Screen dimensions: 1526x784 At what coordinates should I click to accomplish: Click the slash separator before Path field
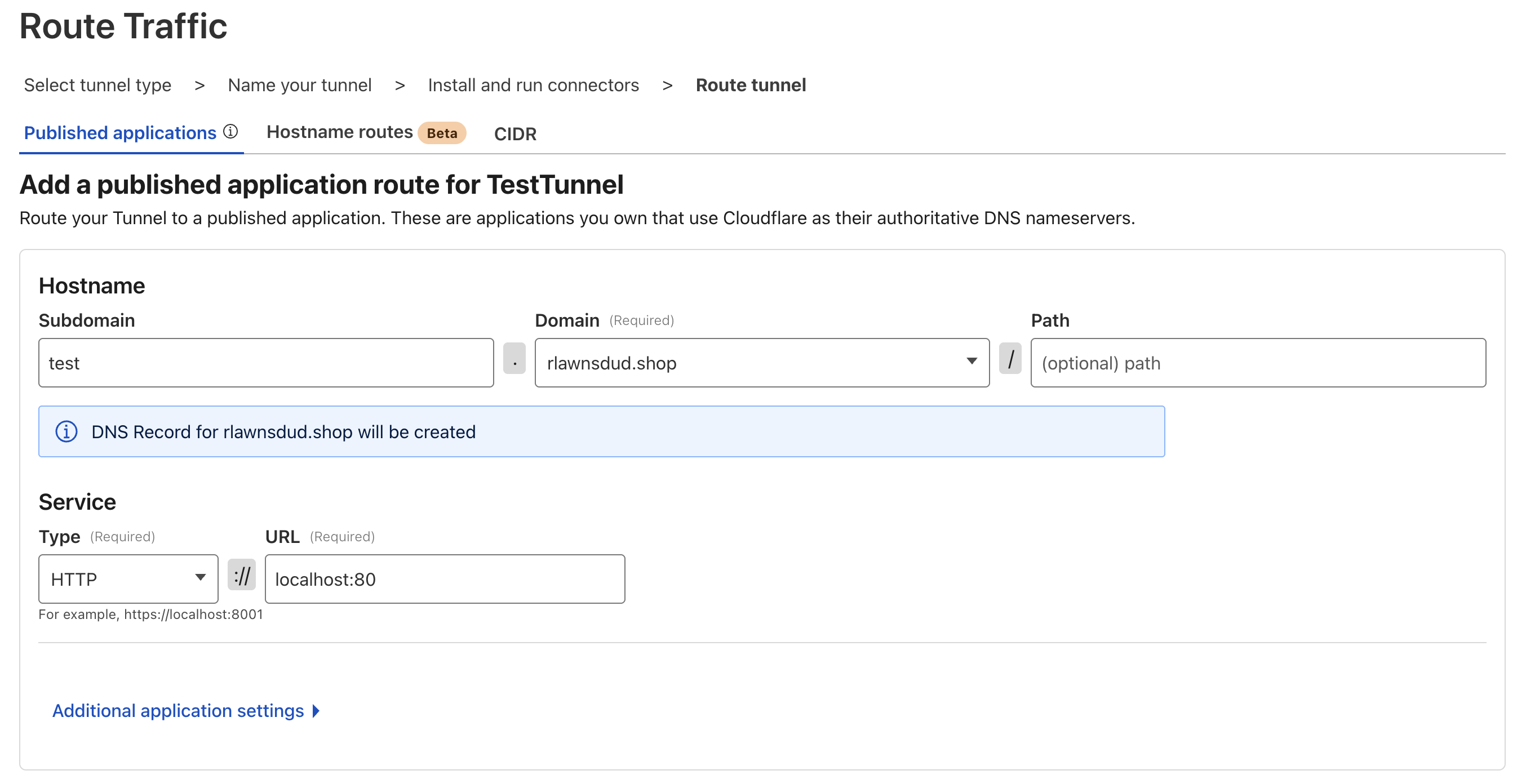(1010, 359)
